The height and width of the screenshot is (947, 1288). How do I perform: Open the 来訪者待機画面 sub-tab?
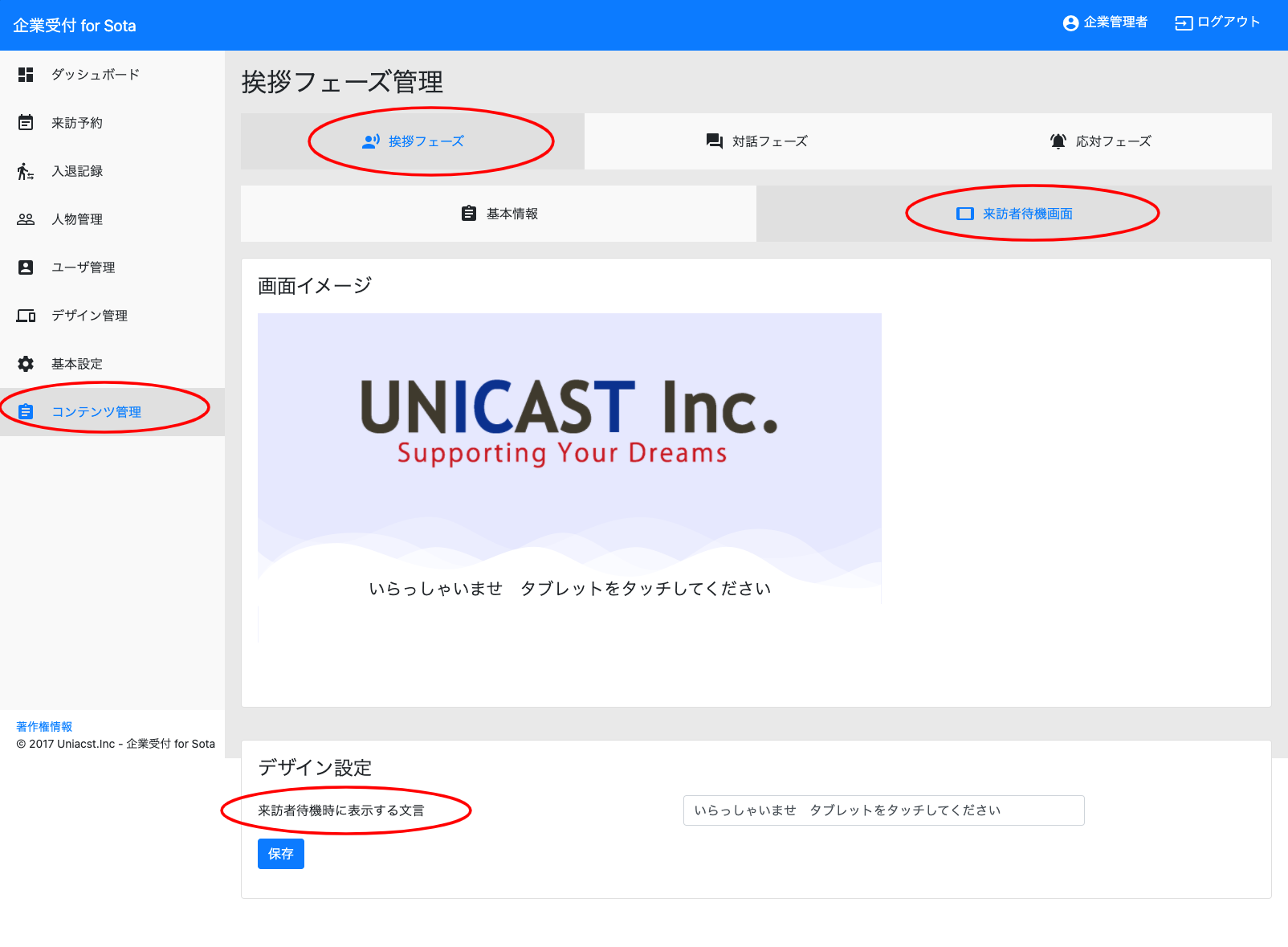coord(1014,214)
